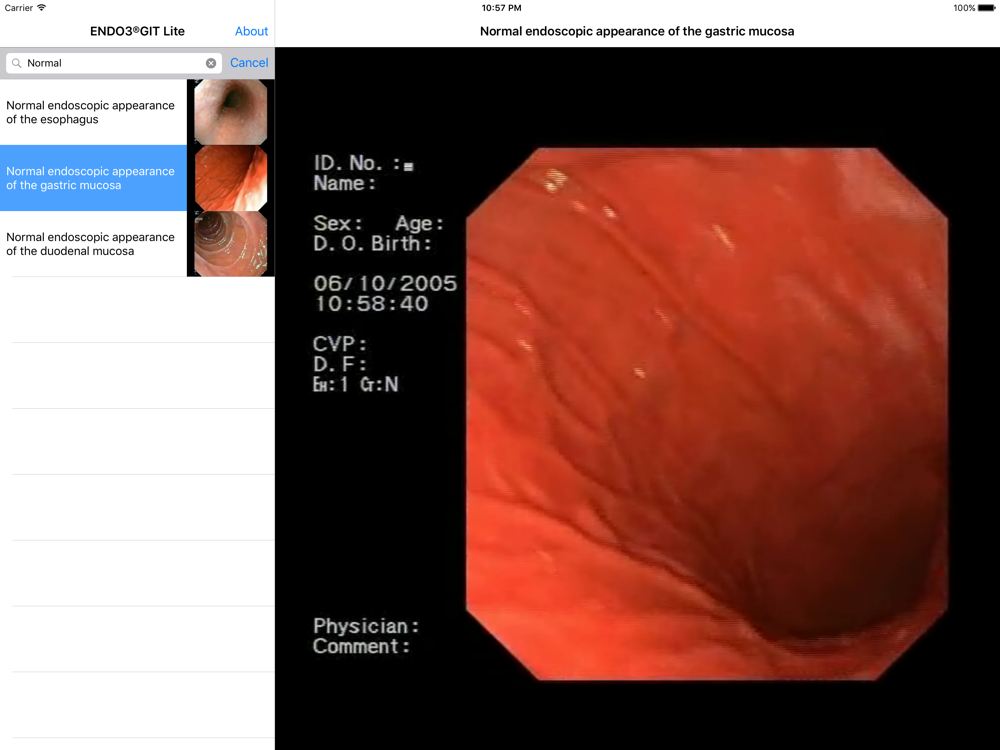1000x750 pixels.
Task: Tap the Physician label on video
Action: point(366,626)
